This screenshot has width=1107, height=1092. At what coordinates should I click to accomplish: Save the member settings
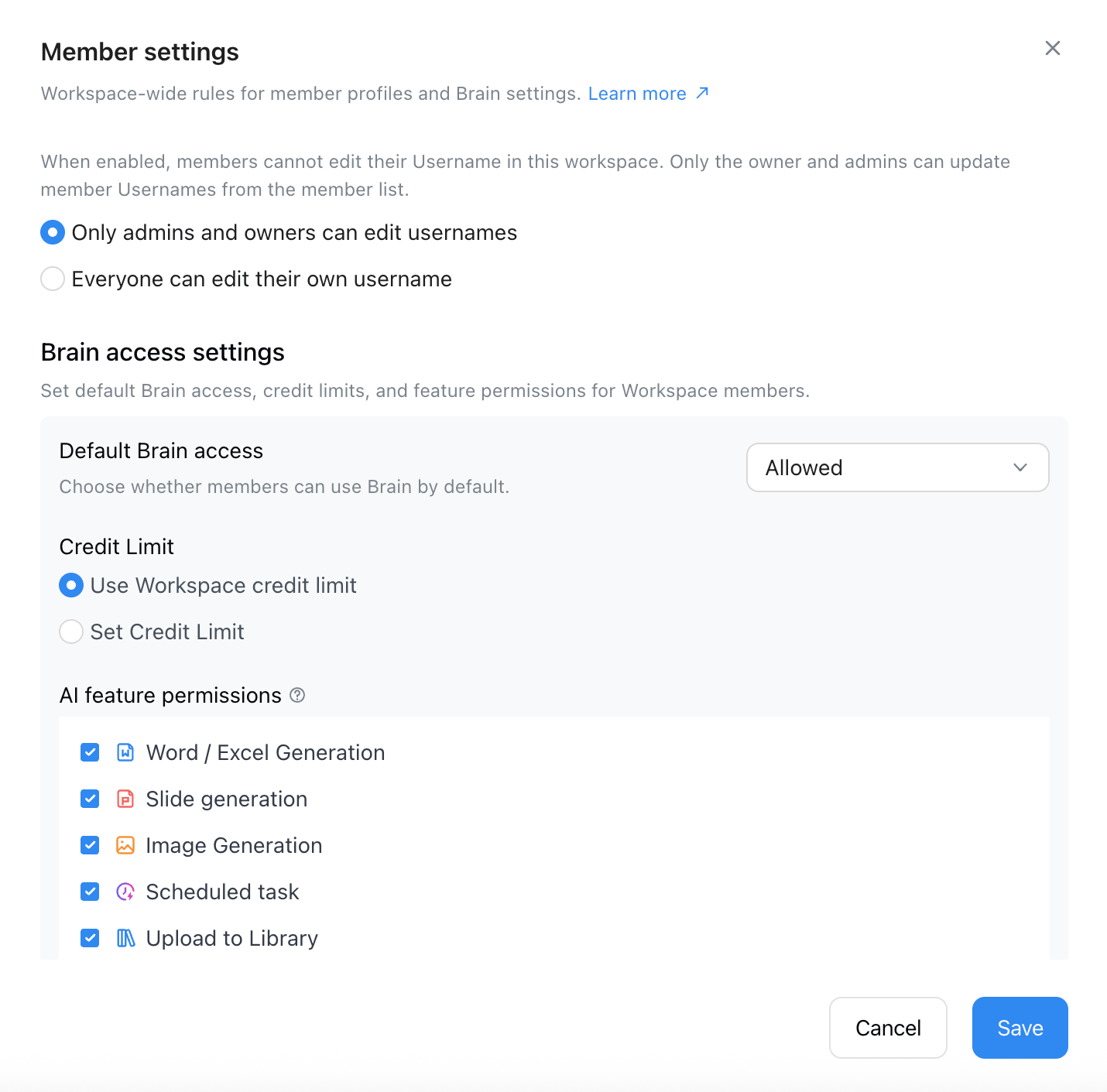[x=1020, y=1028]
